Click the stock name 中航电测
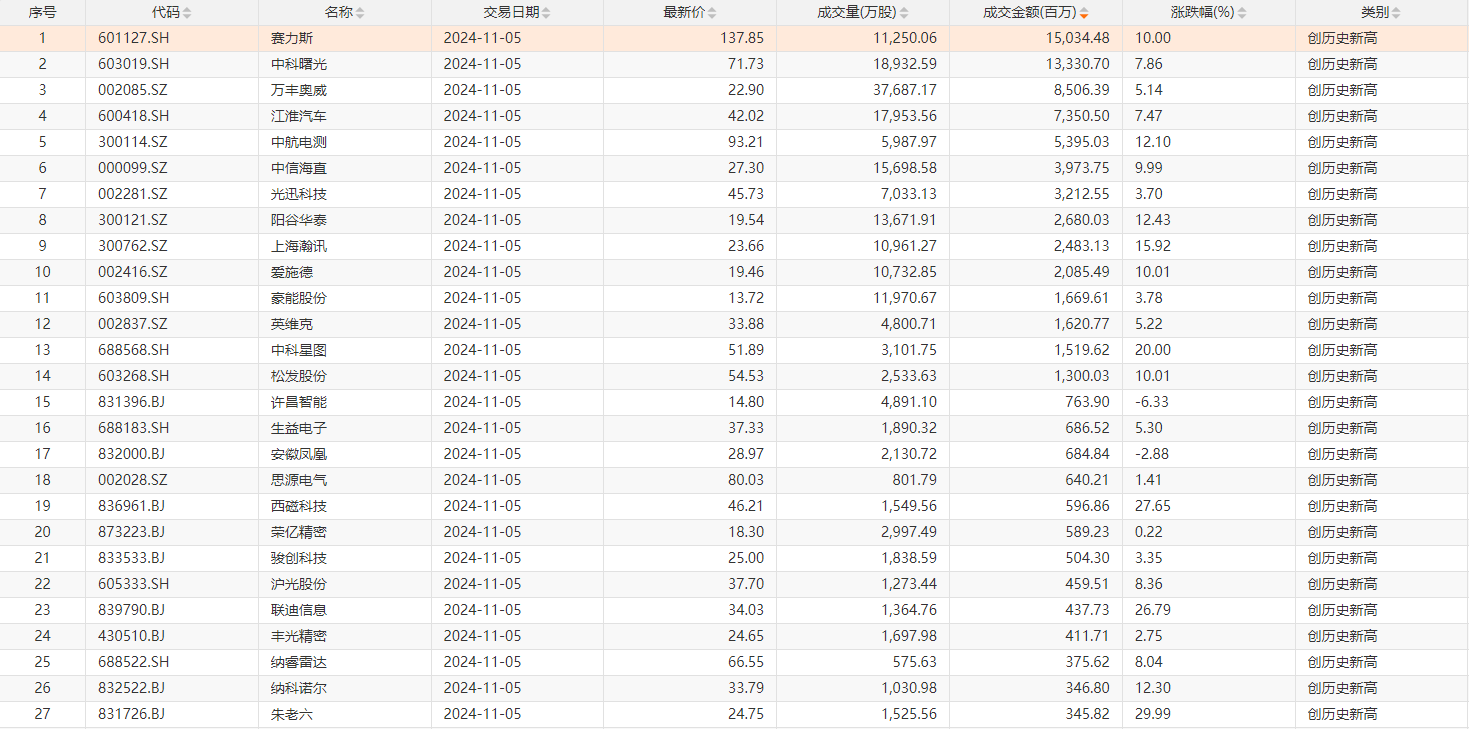Screen dimensions: 1469x729 tap(299, 142)
